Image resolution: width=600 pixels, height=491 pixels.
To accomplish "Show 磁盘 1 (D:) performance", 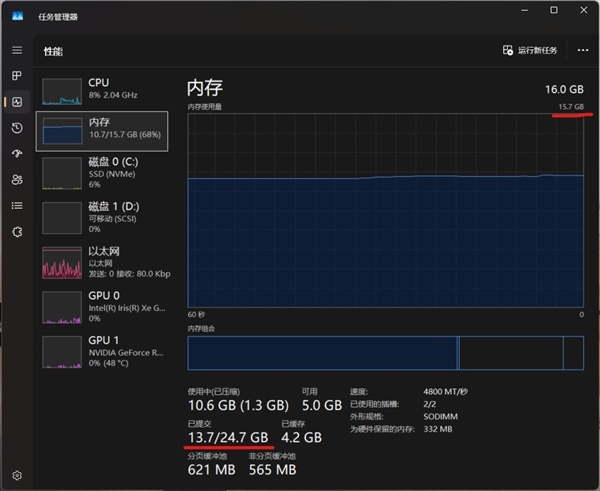I will (102, 218).
